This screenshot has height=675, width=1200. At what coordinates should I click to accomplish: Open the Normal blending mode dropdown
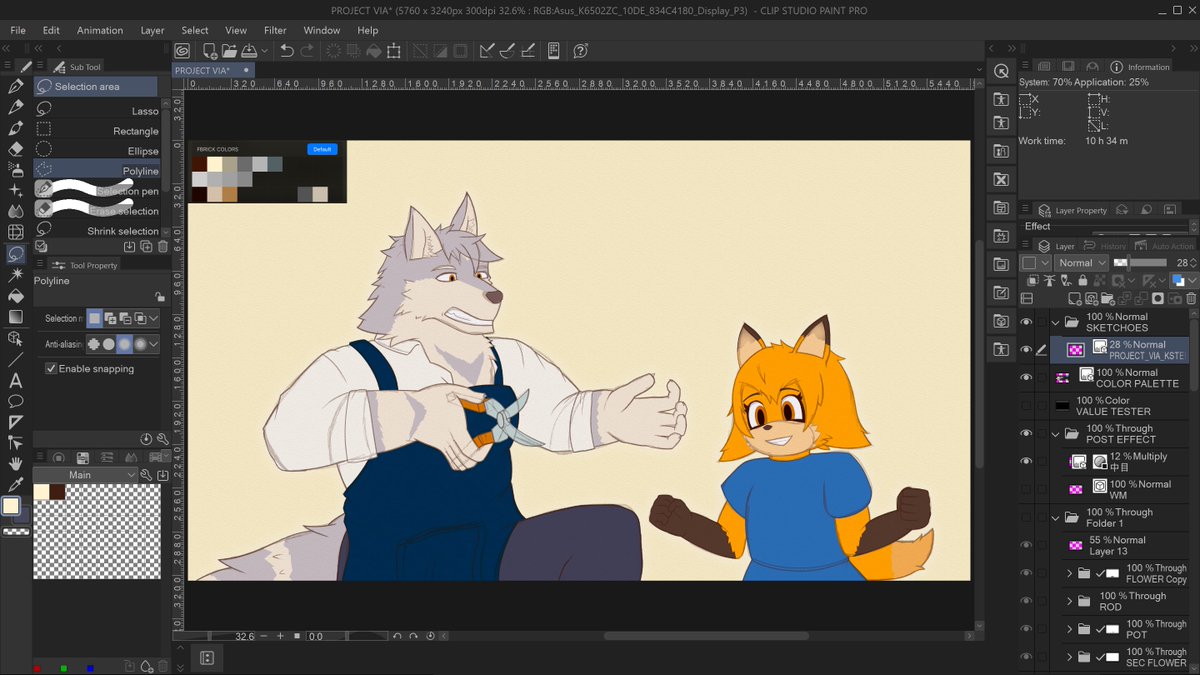[1081, 263]
